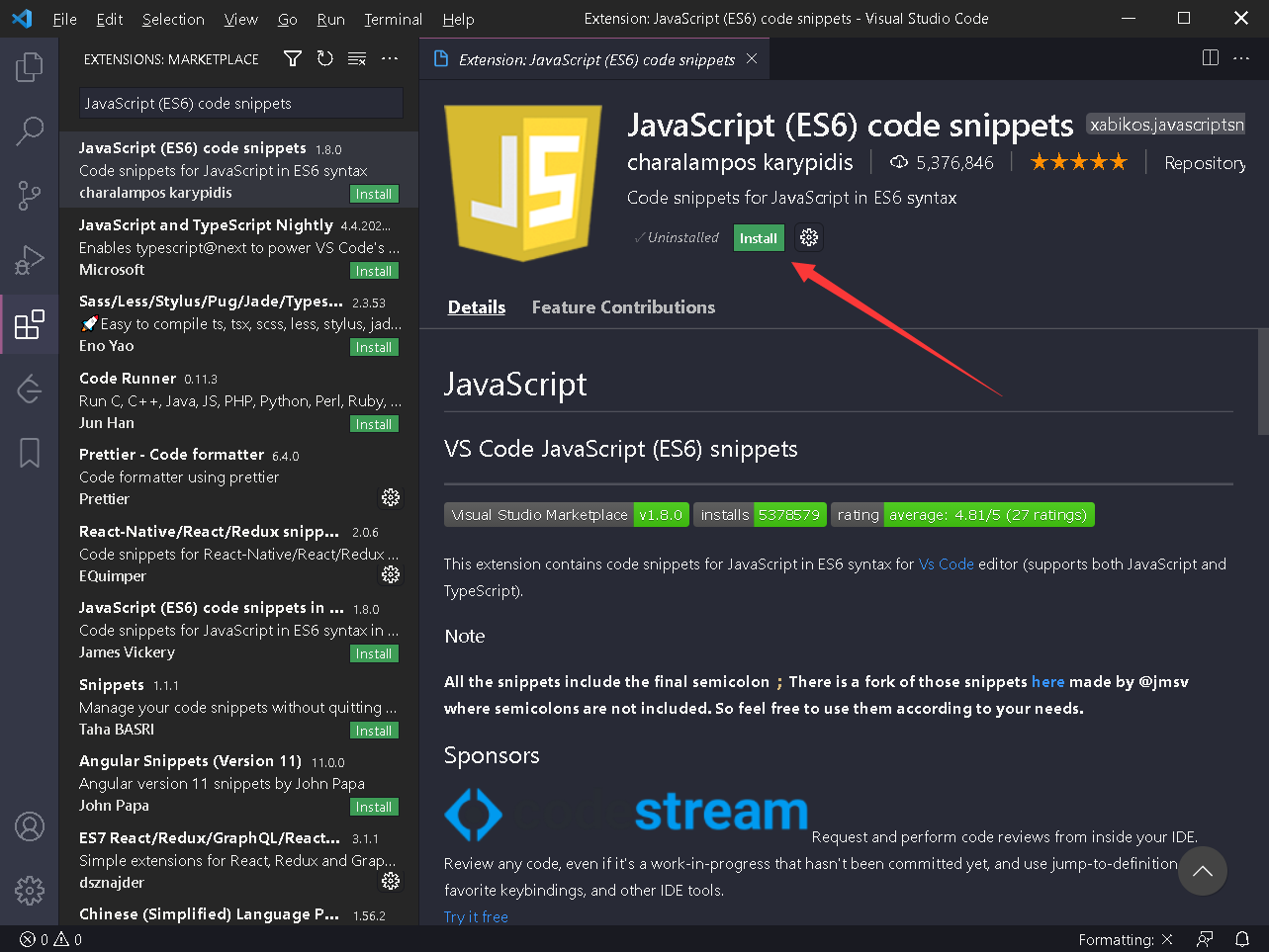Image resolution: width=1269 pixels, height=952 pixels.
Task: Click the installs count badge
Action: click(760, 515)
